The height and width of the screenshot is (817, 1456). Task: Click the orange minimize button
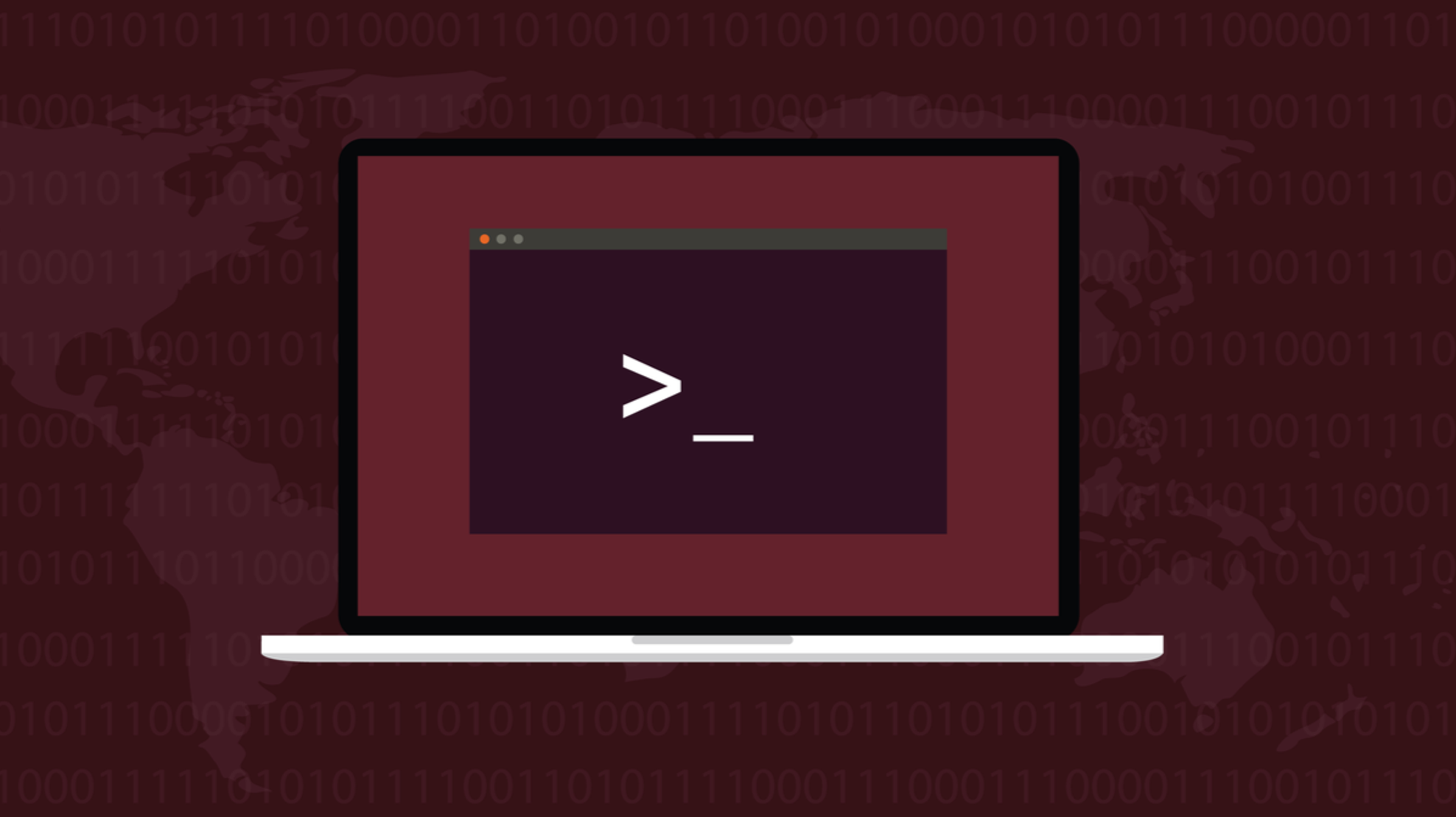485,239
